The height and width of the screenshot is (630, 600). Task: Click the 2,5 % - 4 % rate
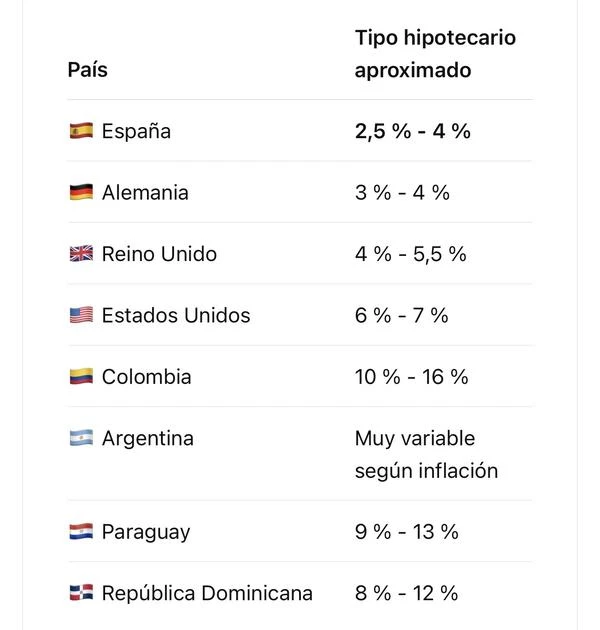coord(413,131)
